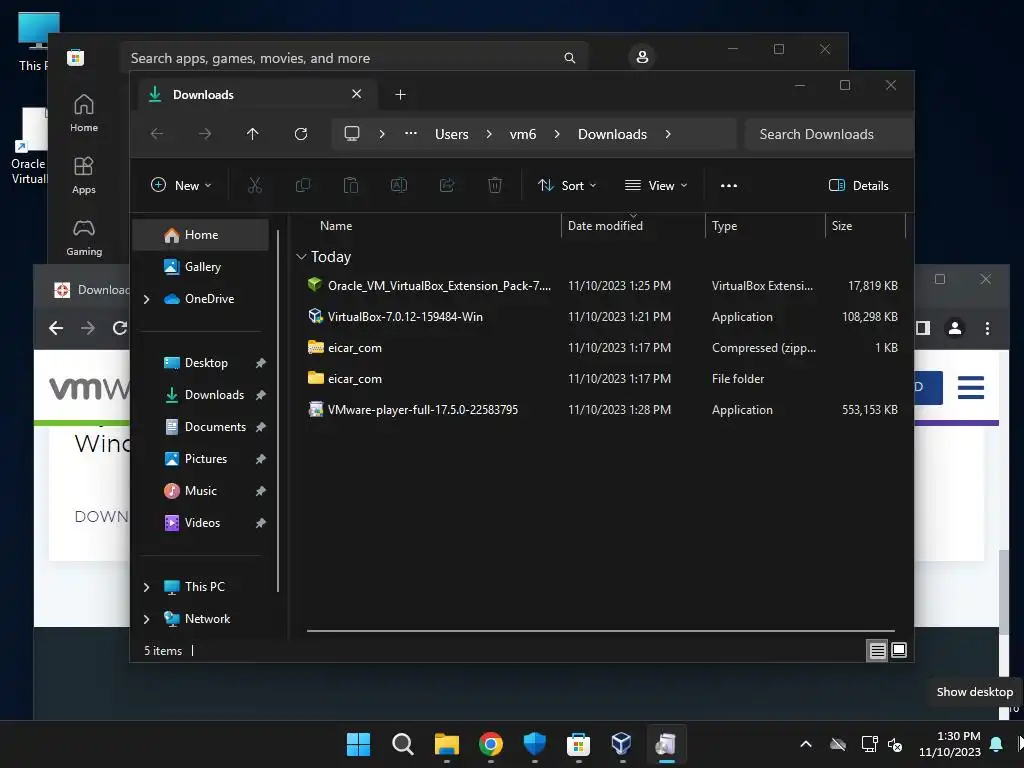Unpin Documents pin icon in sidebar
Screen dimensions: 1024x768
coord(260,427)
